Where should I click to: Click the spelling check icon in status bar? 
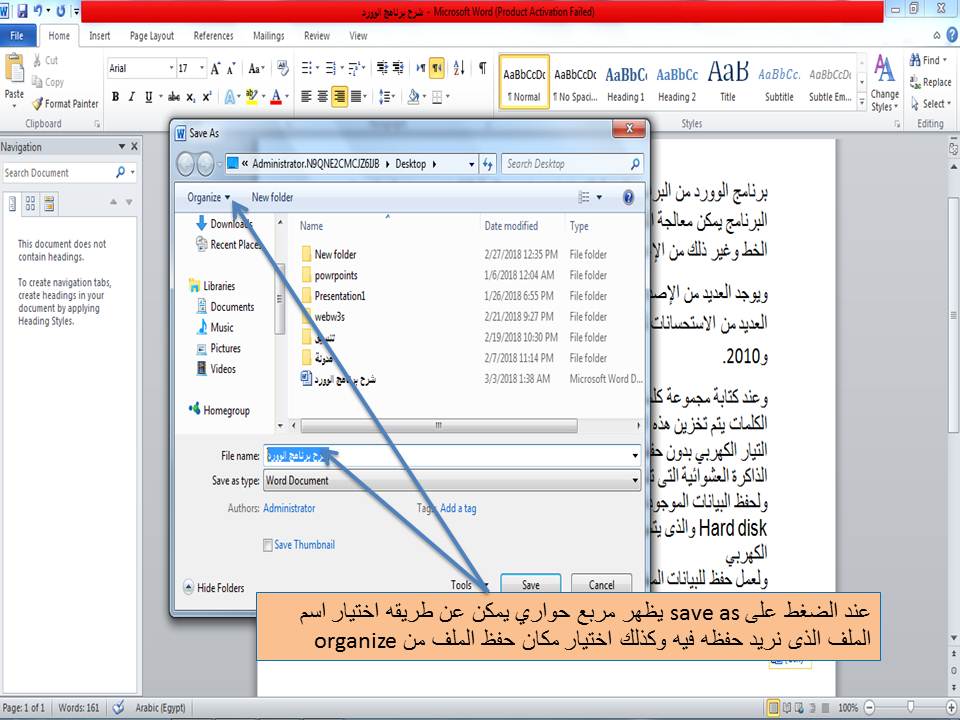(119, 708)
